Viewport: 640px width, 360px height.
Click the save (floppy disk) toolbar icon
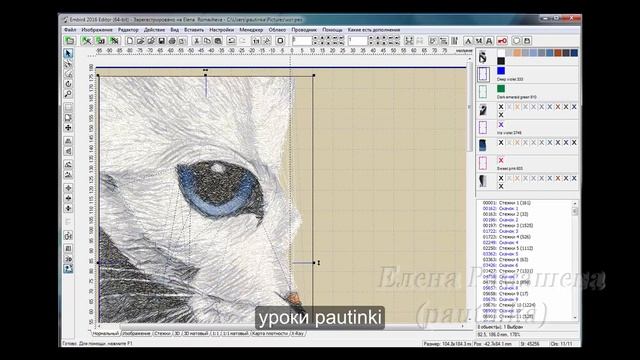(162, 41)
